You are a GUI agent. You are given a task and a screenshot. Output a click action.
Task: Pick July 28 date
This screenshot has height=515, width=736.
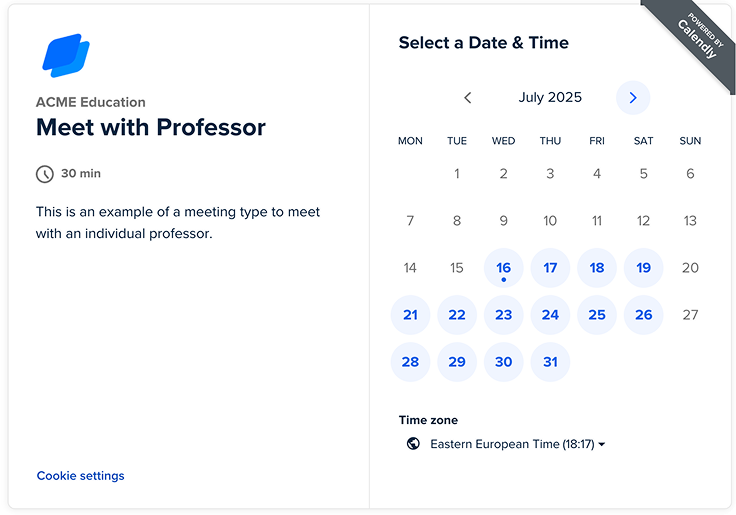[410, 362]
